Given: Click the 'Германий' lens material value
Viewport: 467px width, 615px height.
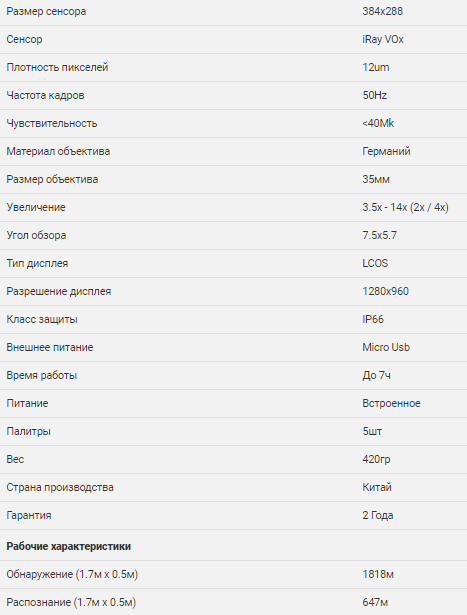Looking at the screenshot, I should (386, 151).
